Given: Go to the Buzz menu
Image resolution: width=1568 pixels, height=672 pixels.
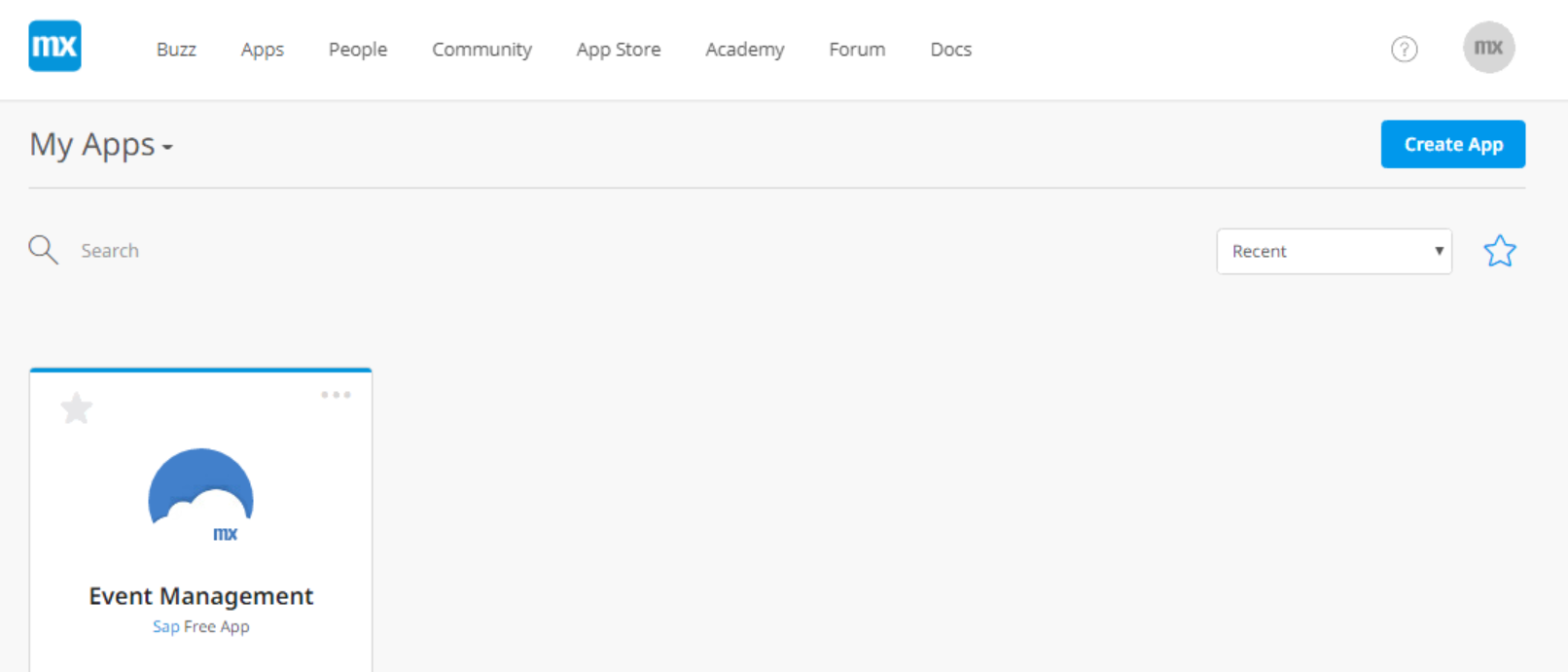Looking at the screenshot, I should tap(176, 50).
